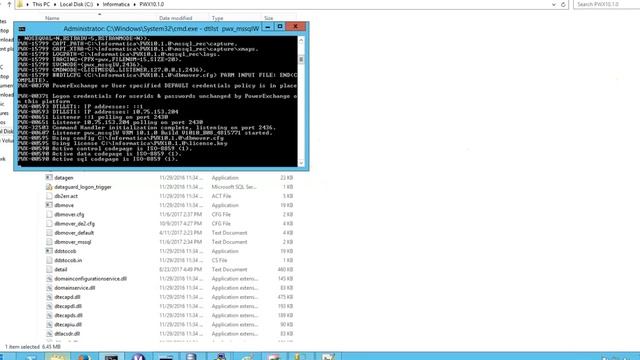640x360 pixels.
Task: Sort files by Size column header
Action: 269,18
